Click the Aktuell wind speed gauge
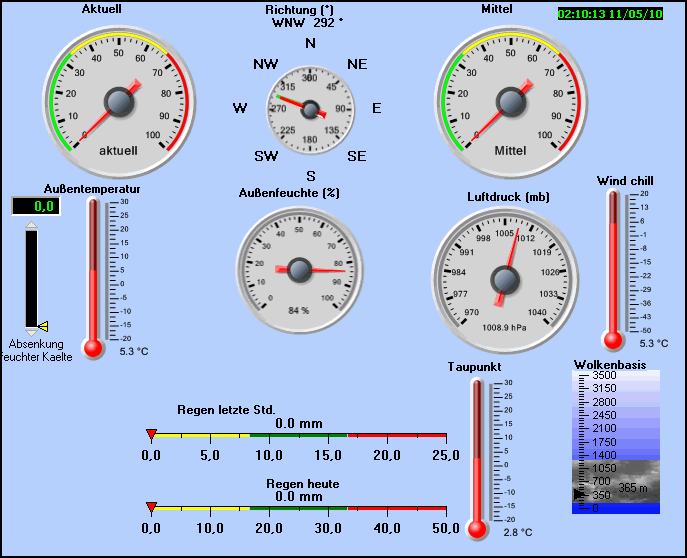The image size is (687, 558). coord(119,101)
